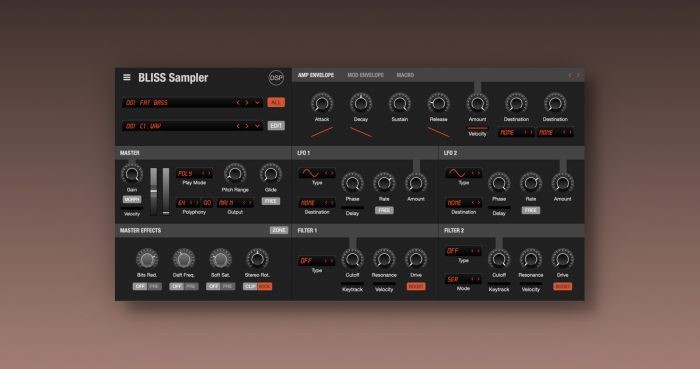Open the MAIN Output selector
The height and width of the screenshot is (369, 700).
235,203
